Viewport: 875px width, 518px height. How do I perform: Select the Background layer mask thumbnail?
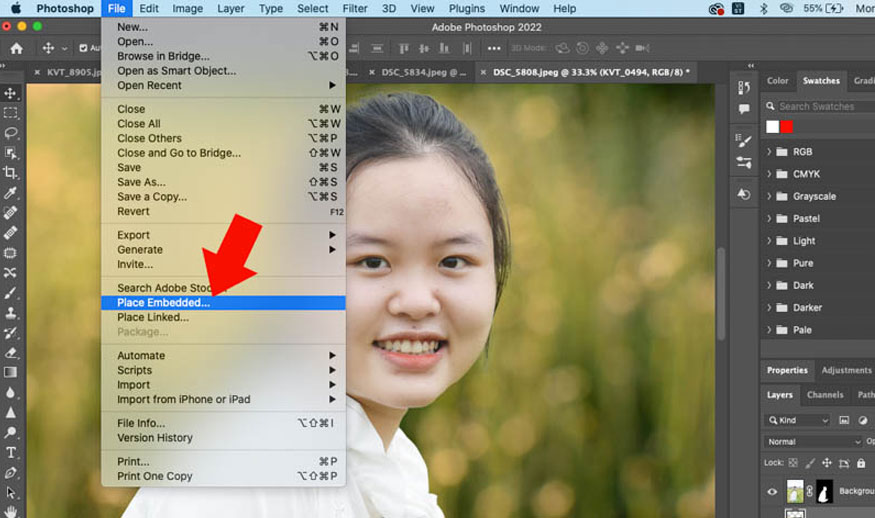[x=824, y=491]
